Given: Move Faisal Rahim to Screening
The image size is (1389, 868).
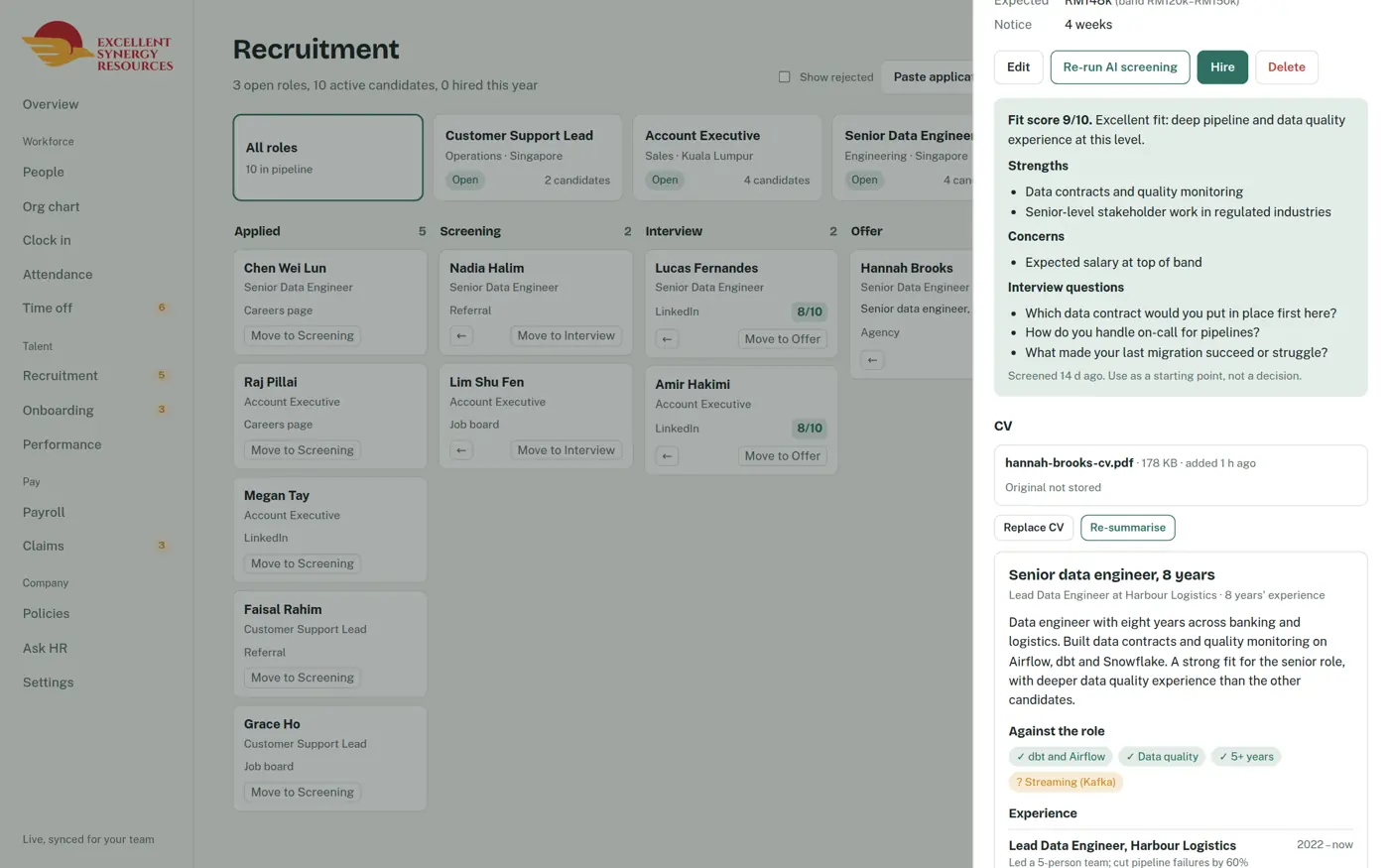Looking at the screenshot, I should (x=303, y=678).
